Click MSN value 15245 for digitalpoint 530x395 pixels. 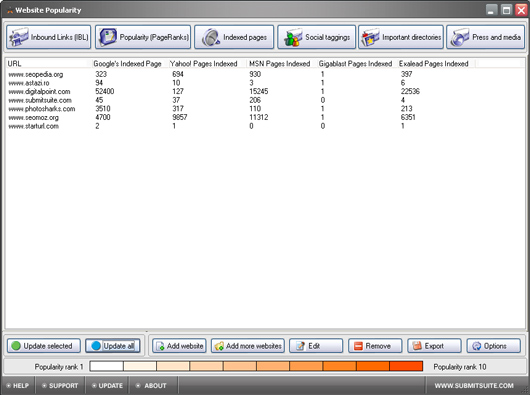pos(259,92)
